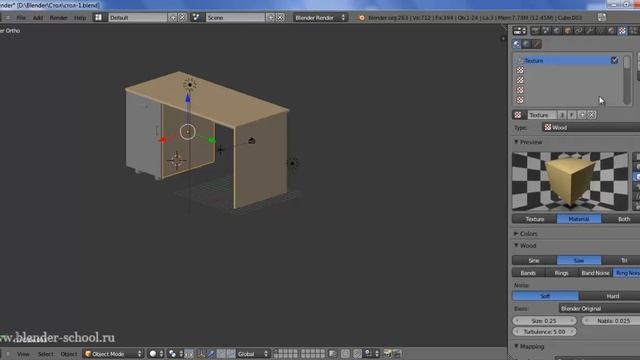Add new texture with plus button
Screen dimensions: 640x360
(582, 115)
